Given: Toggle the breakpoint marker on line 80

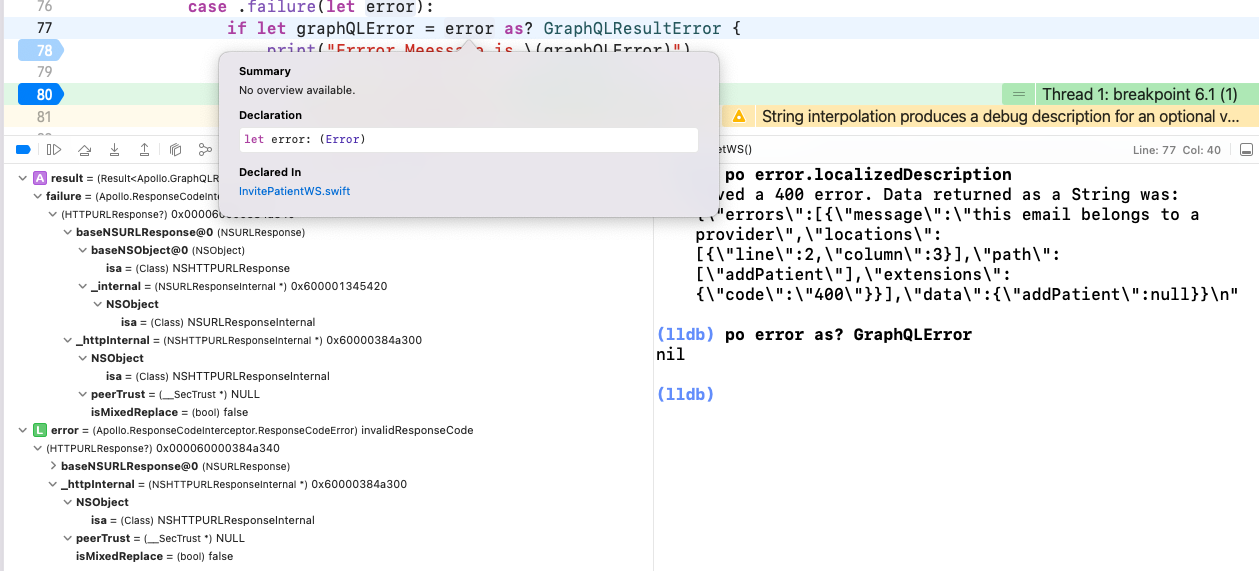Looking at the screenshot, I should [40, 95].
